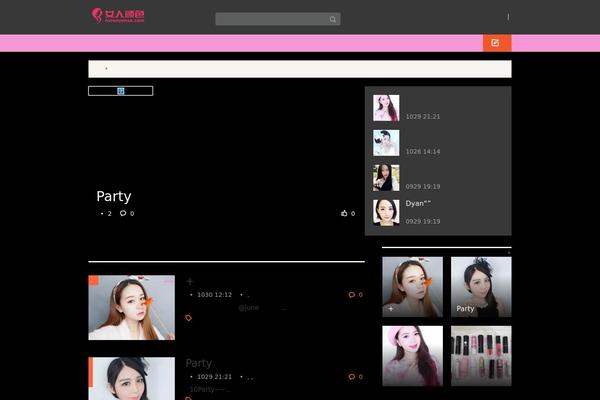Click timestamp 1029 21:21 in sidebar
Viewport: 600px width, 400px height.
[x=423, y=116]
